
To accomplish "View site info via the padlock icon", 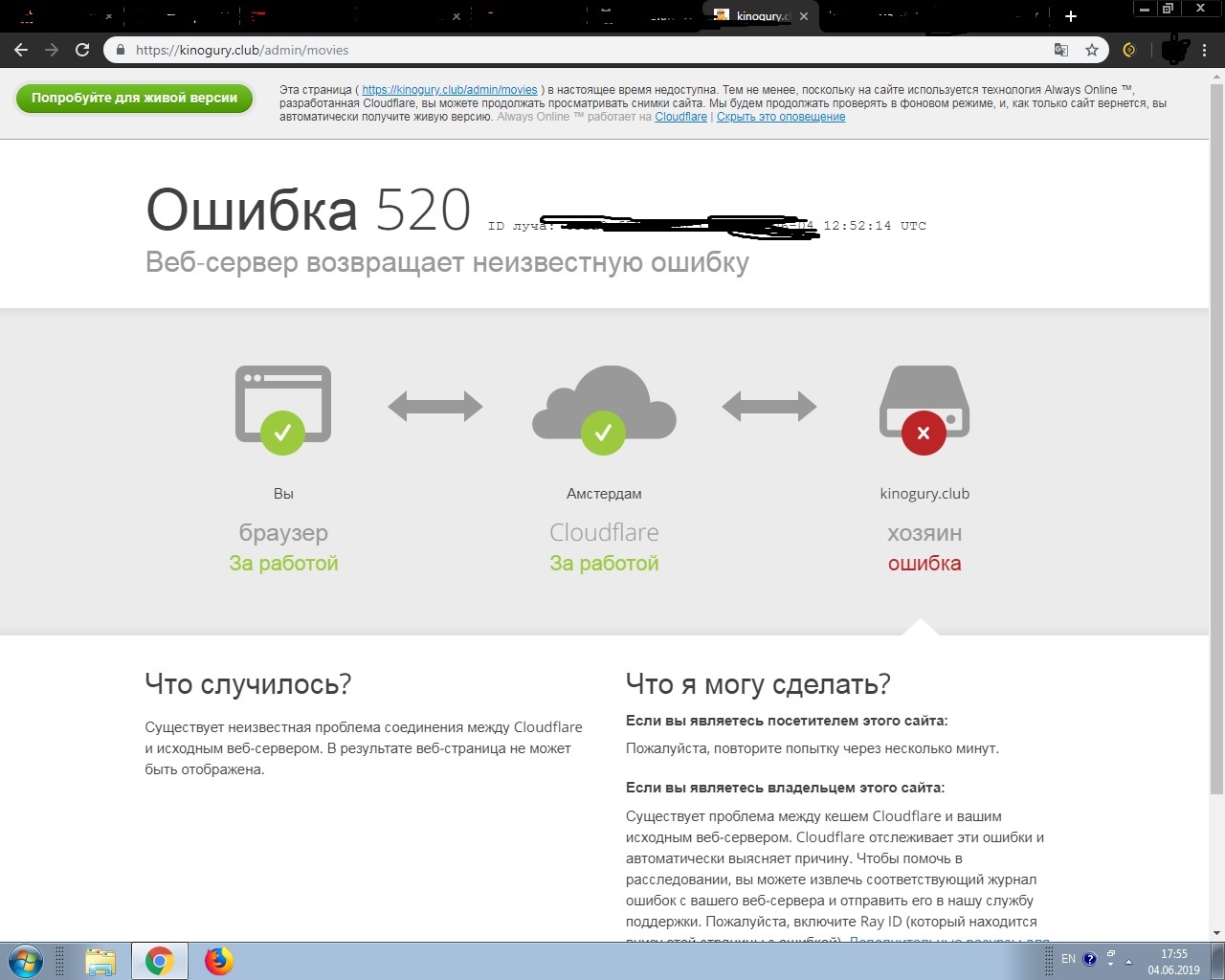I will (x=121, y=50).
